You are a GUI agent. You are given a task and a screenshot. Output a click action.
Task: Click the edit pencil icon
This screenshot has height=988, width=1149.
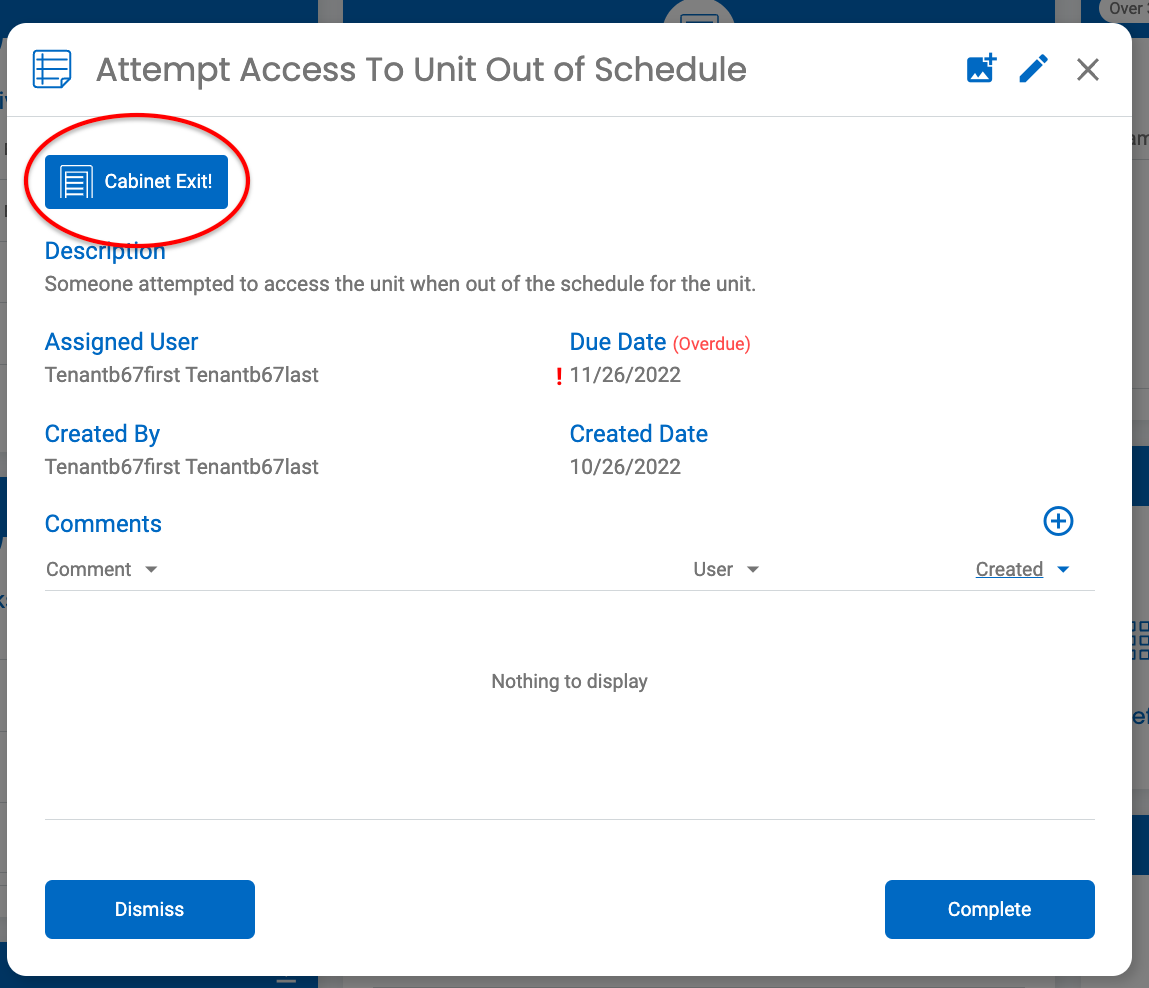(x=1033, y=68)
